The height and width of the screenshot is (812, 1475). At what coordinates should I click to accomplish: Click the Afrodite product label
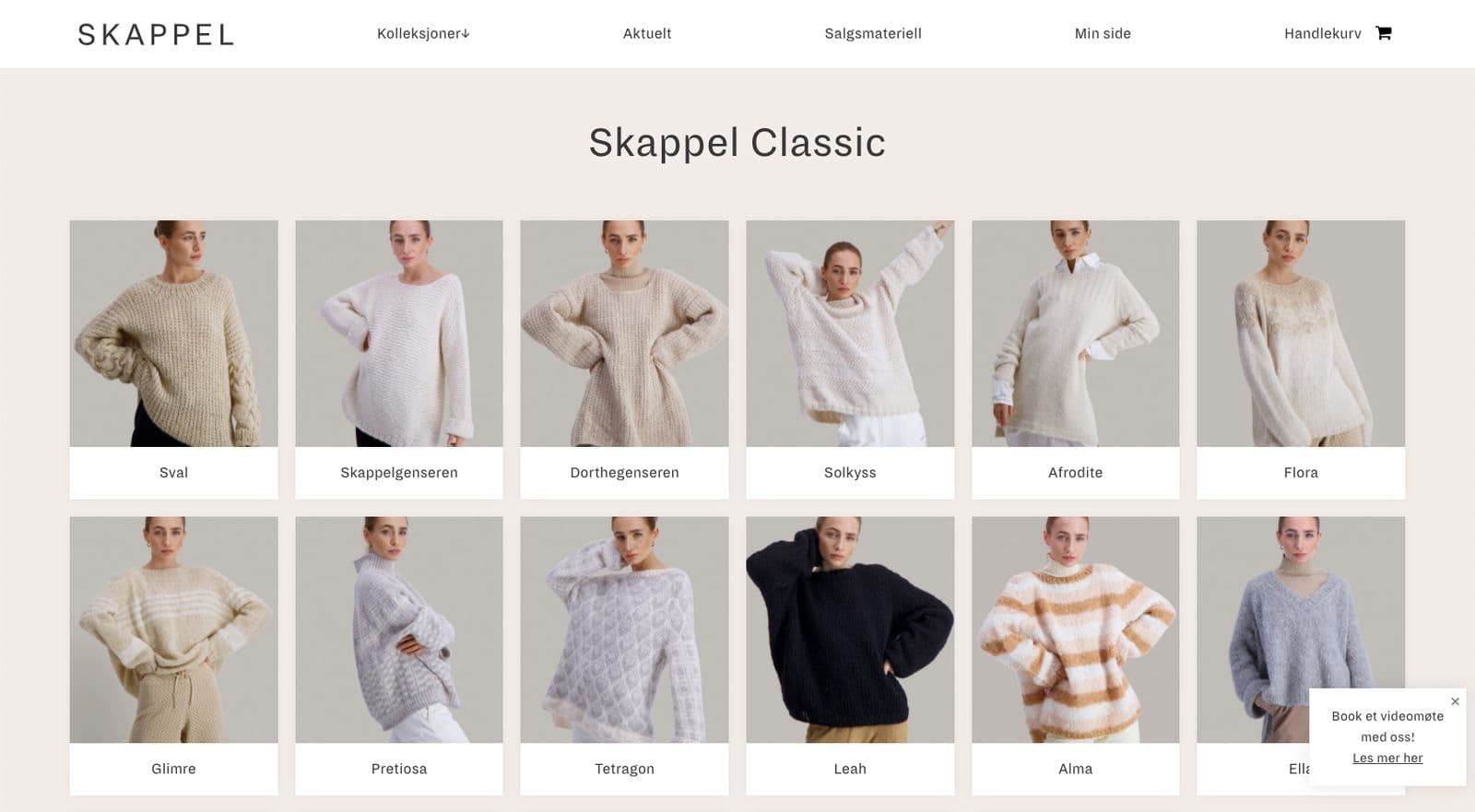click(1075, 473)
